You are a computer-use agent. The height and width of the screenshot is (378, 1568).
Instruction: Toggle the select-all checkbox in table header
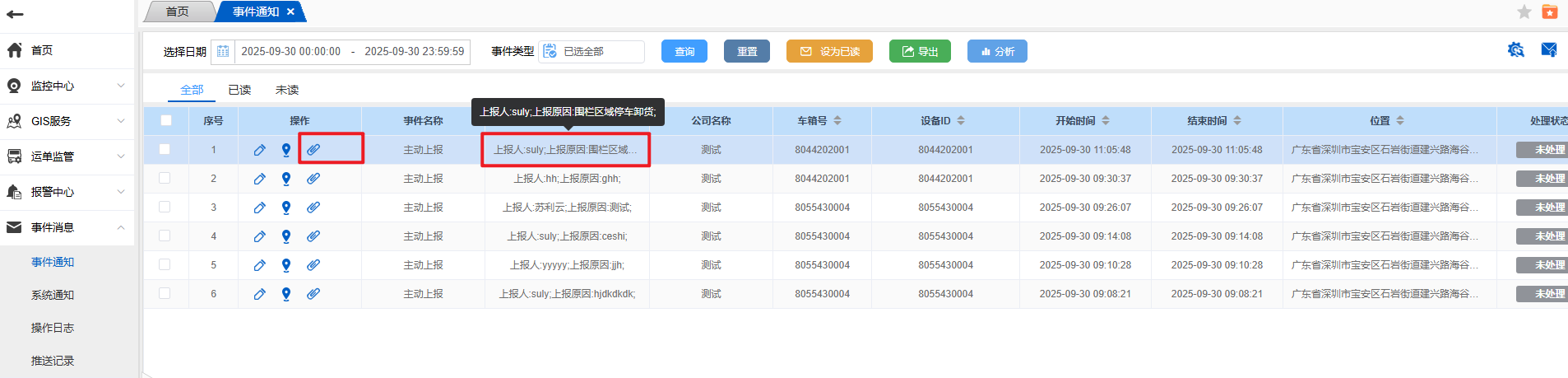(x=166, y=120)
